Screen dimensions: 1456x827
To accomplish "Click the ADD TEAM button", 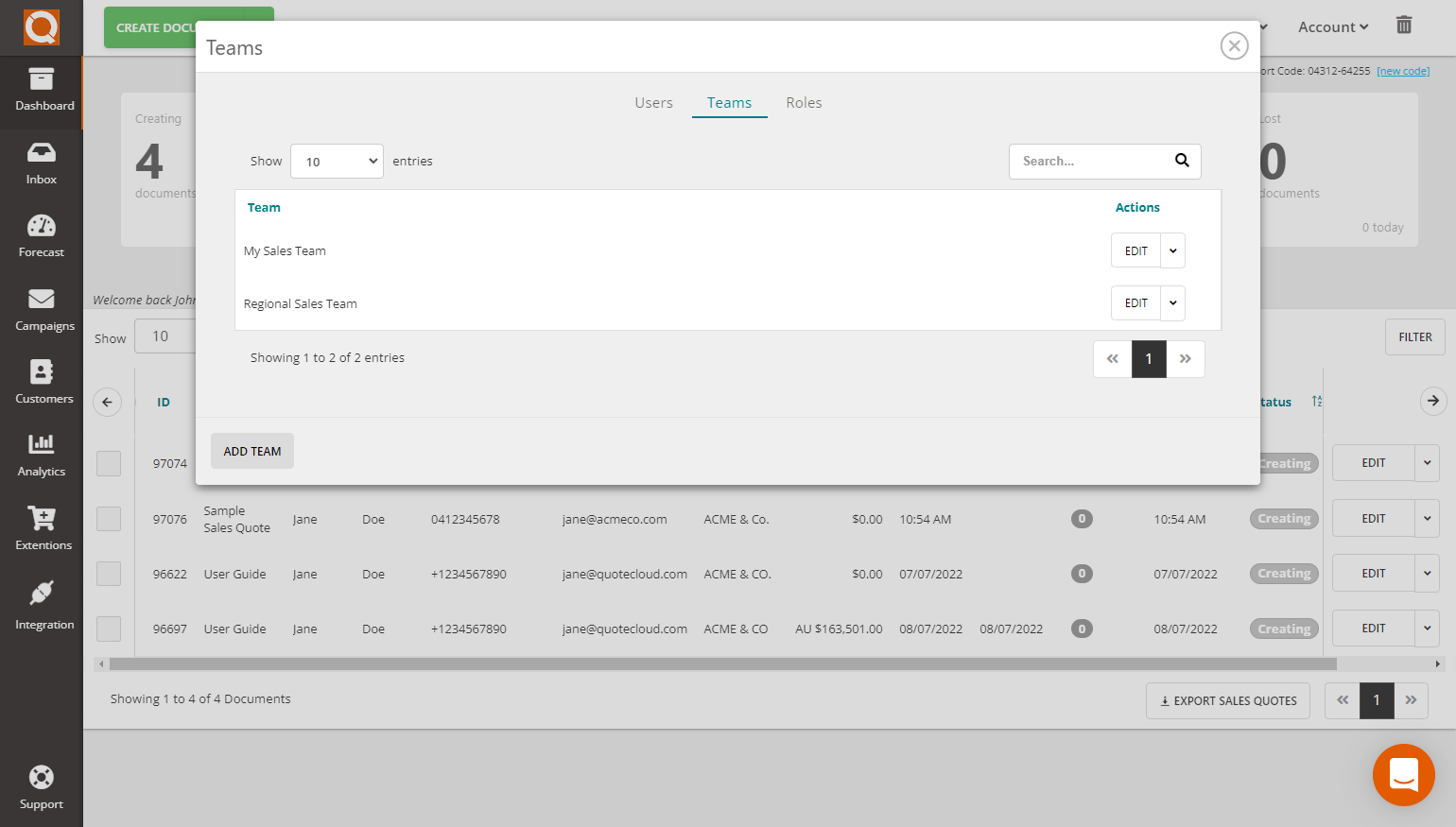I will pyautogui.click(x=251, y=451).
